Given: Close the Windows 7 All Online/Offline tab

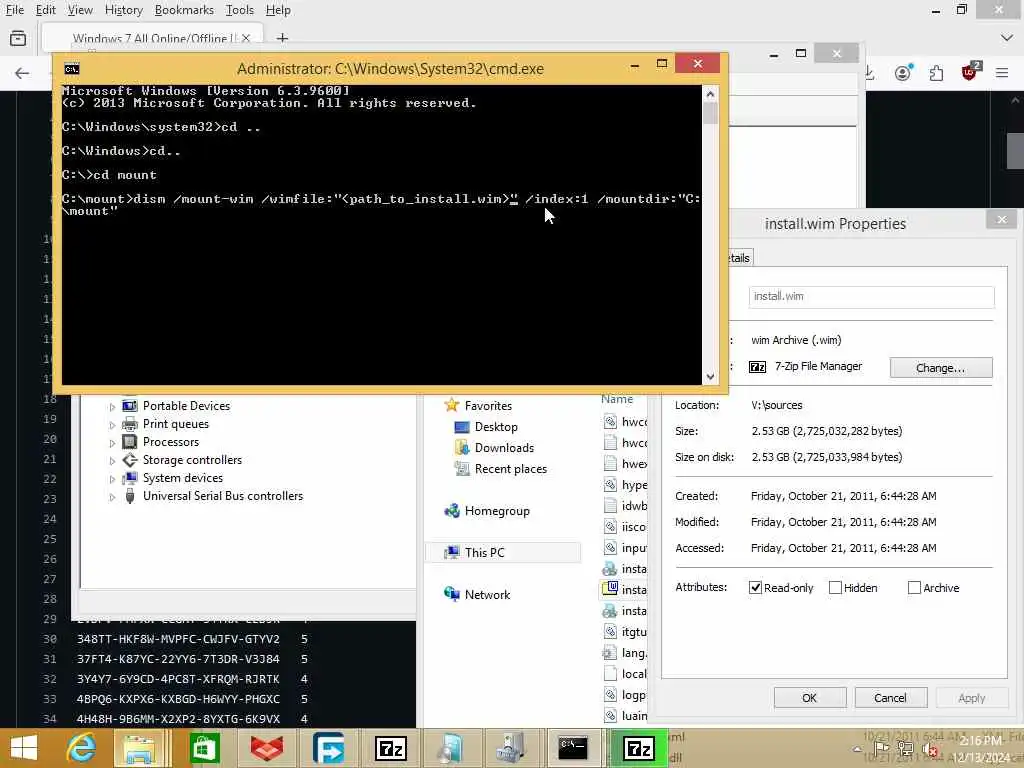Looking at the screenshot, I should pos(246,39).
